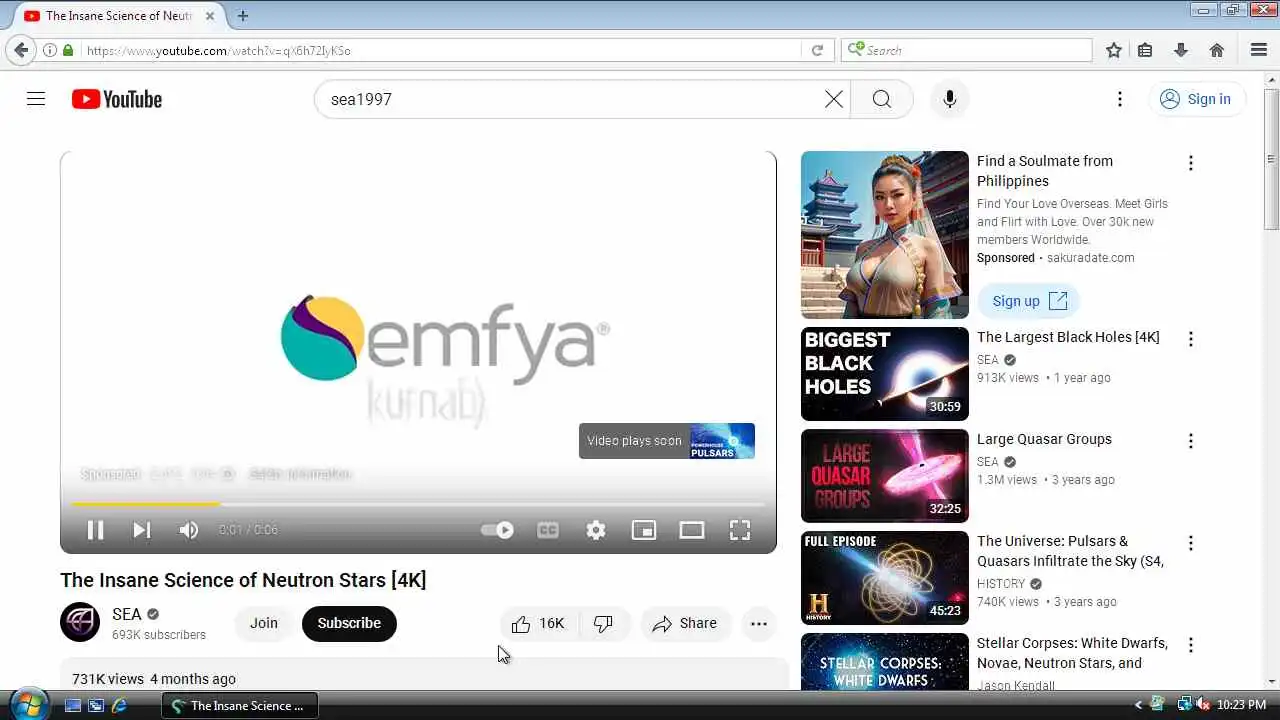
Task: Go to browser home page
Action: tap(1217, 50)
